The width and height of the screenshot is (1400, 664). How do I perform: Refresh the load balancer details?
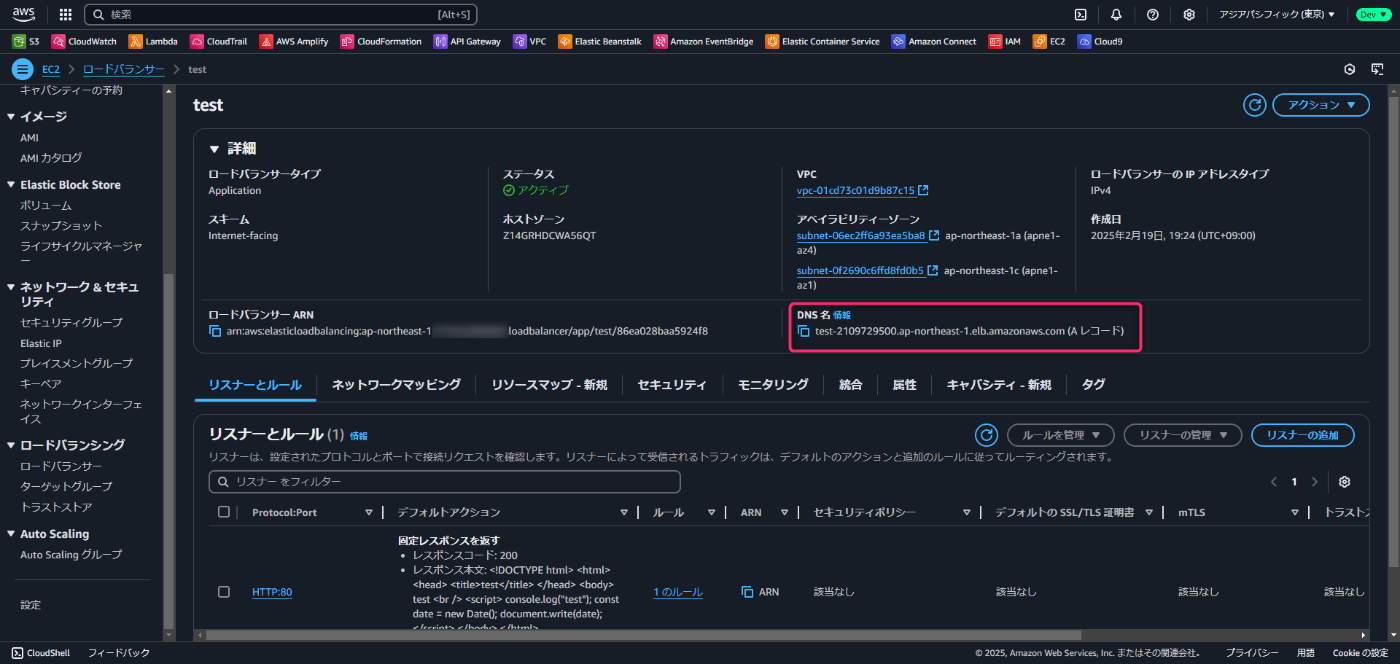click(1254, 105)
